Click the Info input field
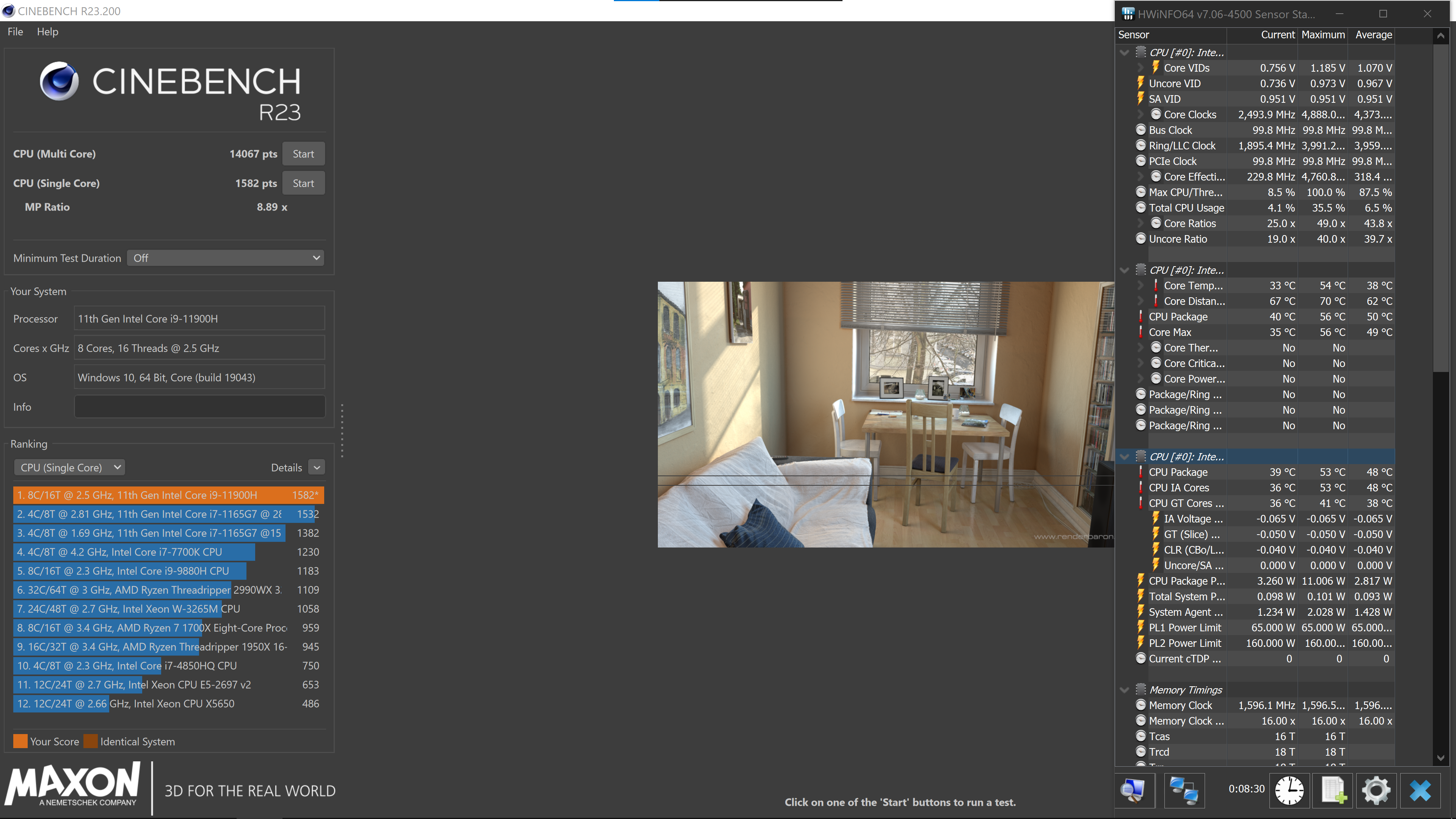The height and width of the screenshot is (819, 1456). [x=199, y=407]
